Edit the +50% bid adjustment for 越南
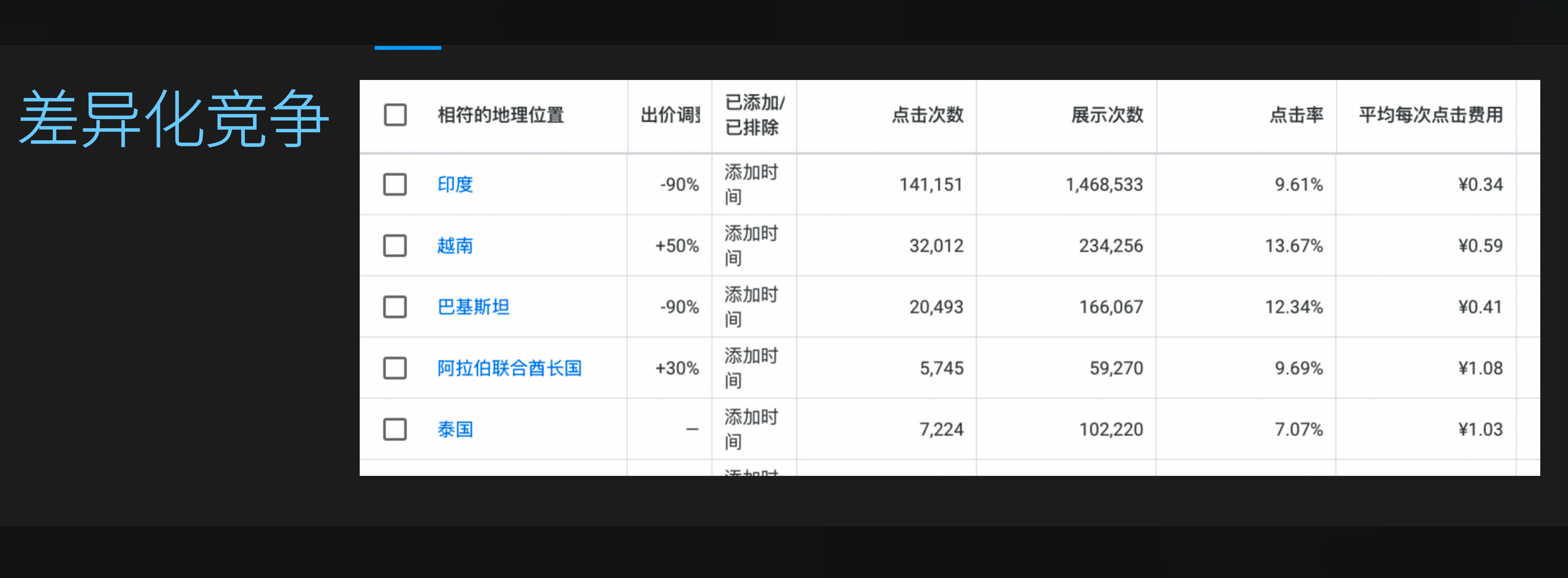Viewport: 1568px width, 578px height. click(x=677, y=246)
